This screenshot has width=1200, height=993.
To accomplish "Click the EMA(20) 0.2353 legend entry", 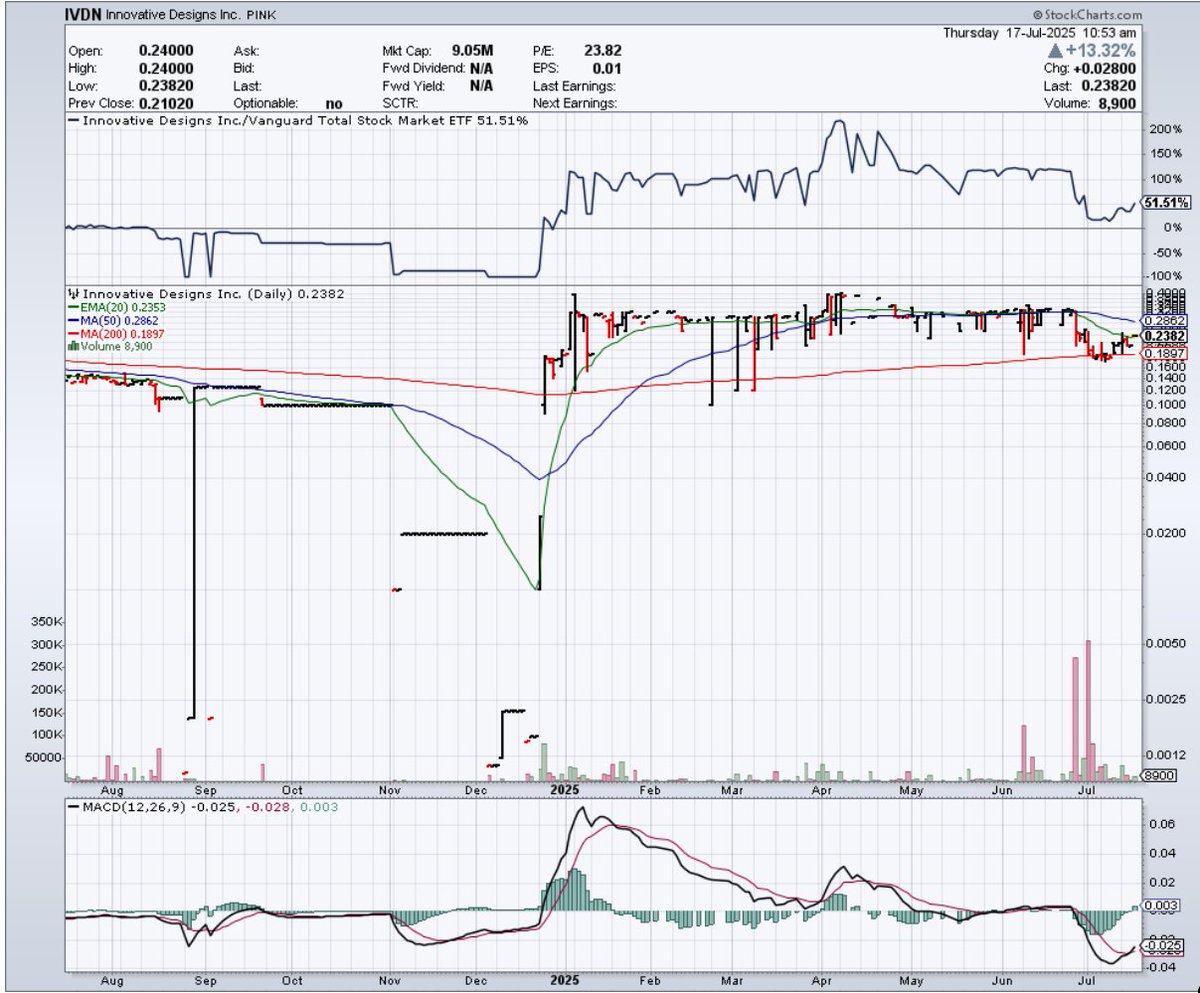I will pos(116,309).
